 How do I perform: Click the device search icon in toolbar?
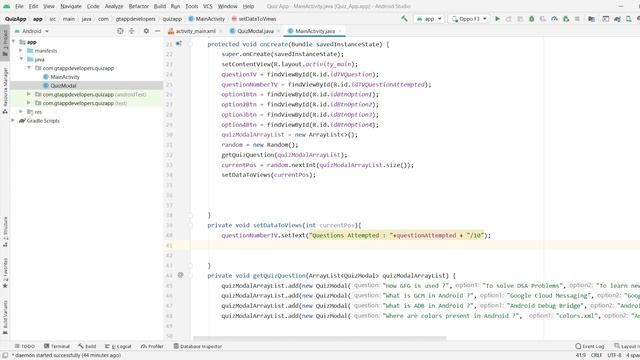click(629, 19)
